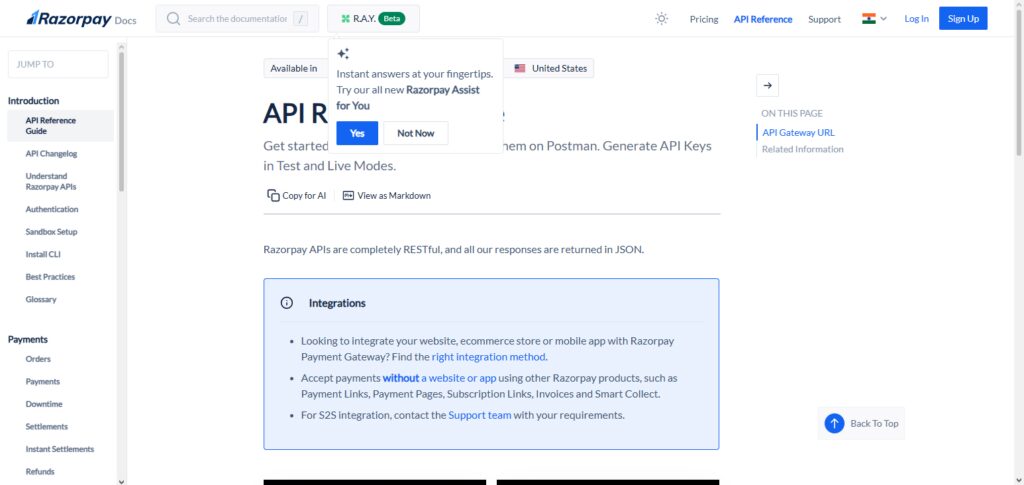Focus the Search the documentation field
Image resolution: width=1024 pixels, height=485 pixels.
pos(237,19)
